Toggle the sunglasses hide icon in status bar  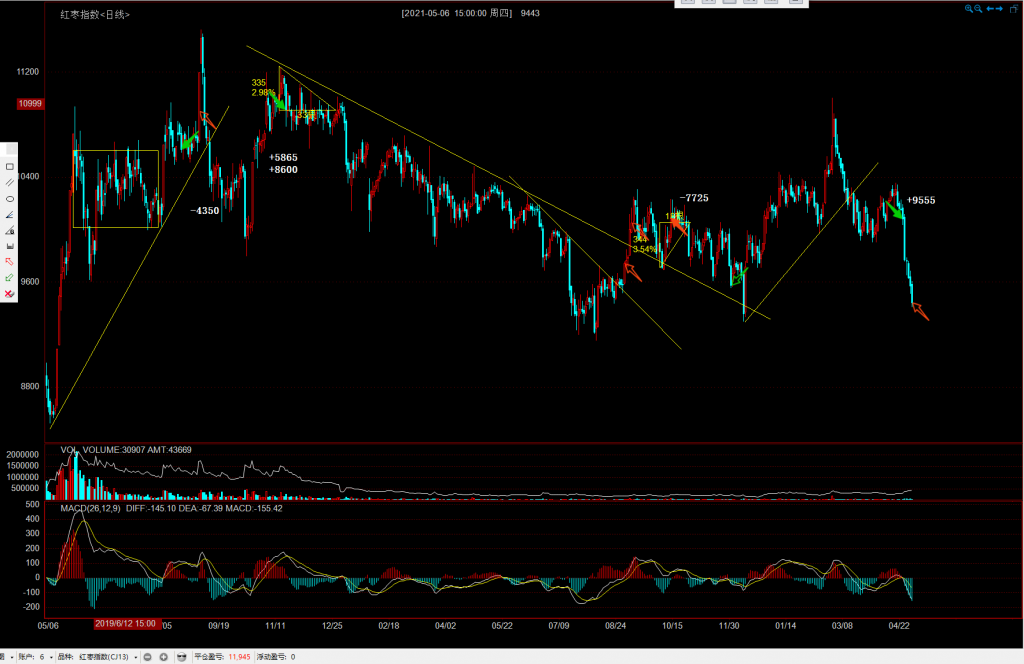182,657
